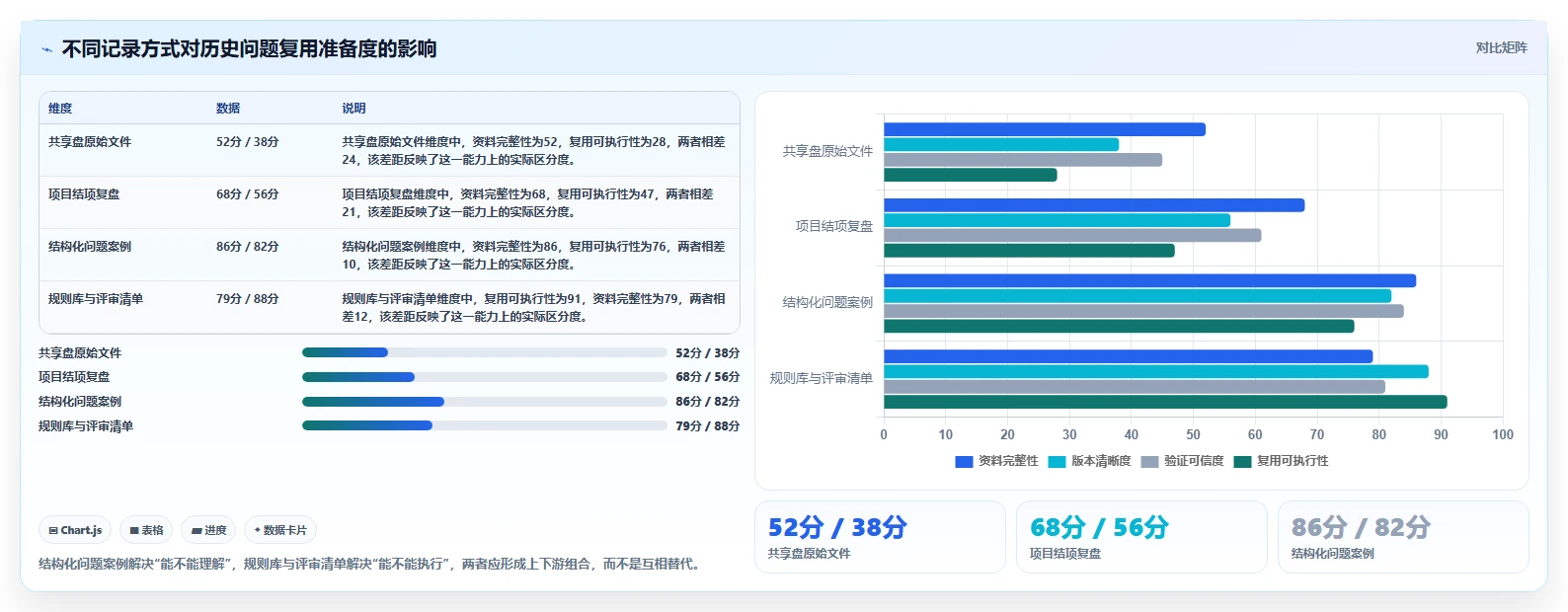The width and height of the screenshot is (1568, 612).
Task: Open the 对比矩阵 tag in header
Action: [1501, 48]
